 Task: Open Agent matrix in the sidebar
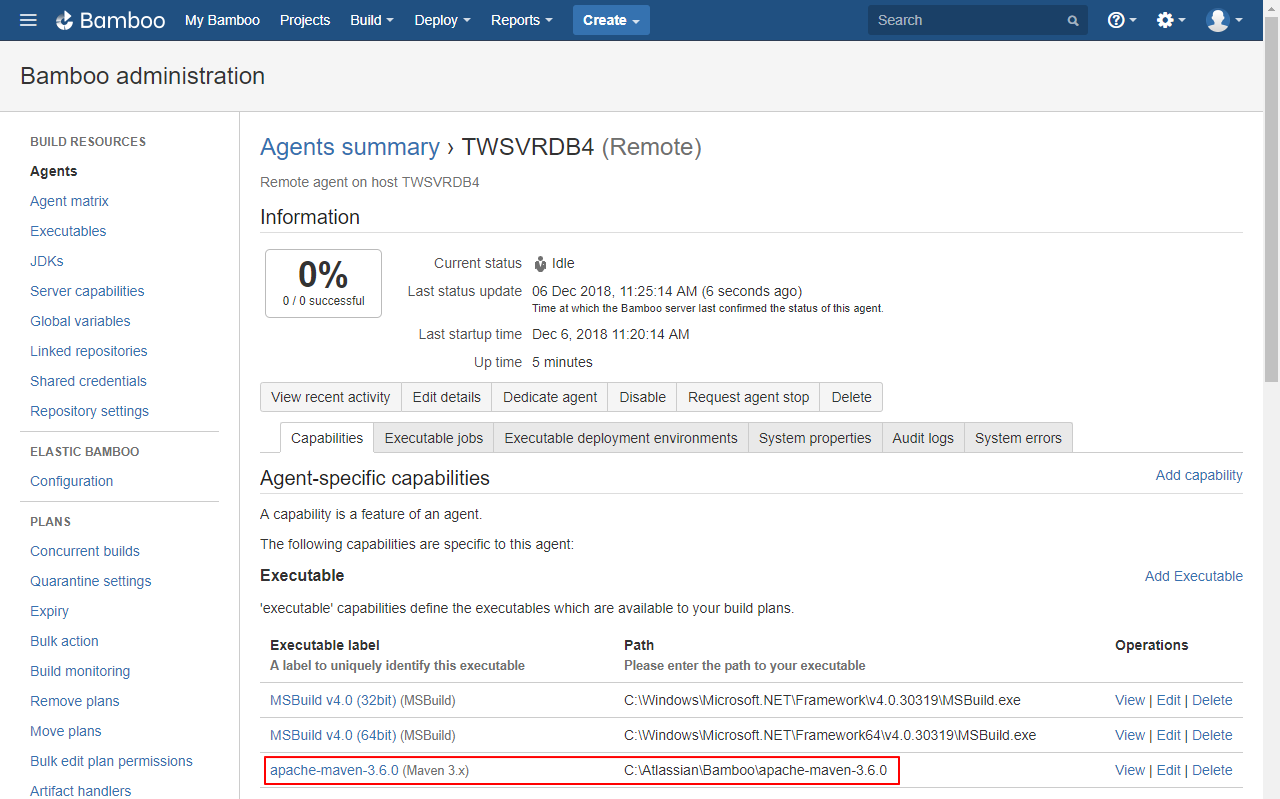click(x=69, y=201)
